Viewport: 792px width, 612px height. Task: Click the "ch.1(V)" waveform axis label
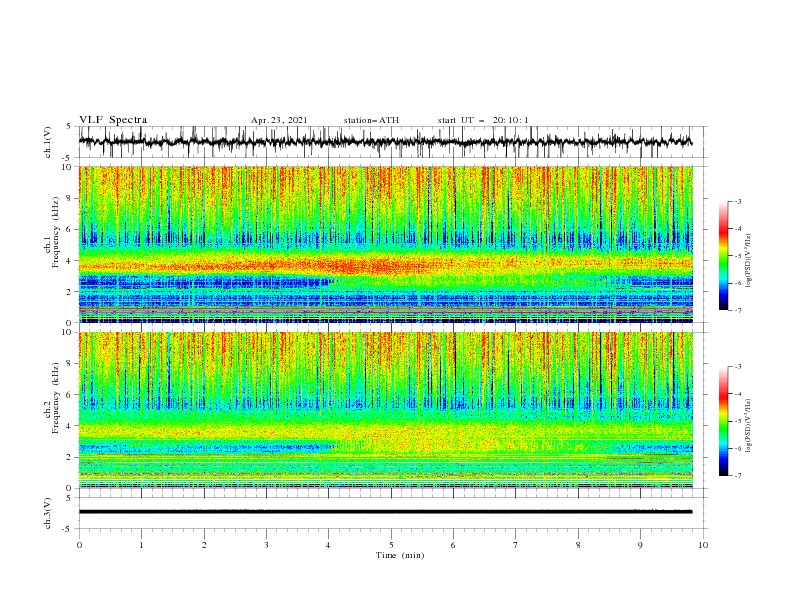[48, 142]
